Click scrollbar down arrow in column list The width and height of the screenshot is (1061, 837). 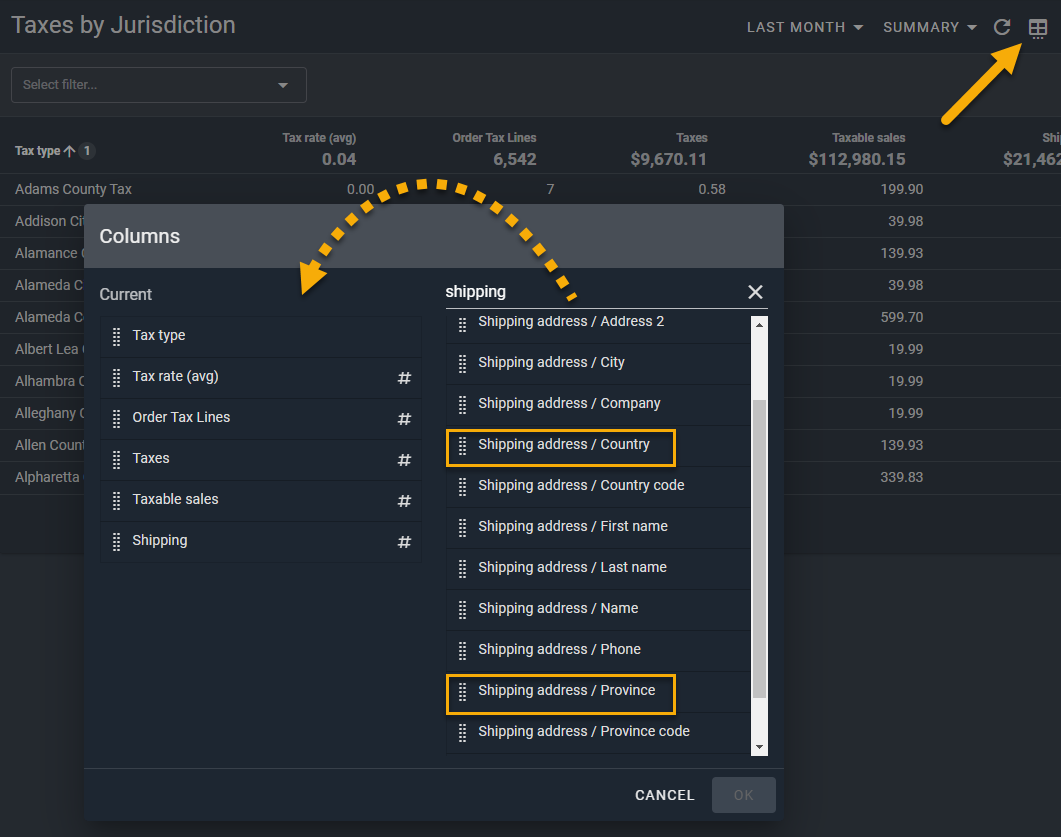point(759,747)
